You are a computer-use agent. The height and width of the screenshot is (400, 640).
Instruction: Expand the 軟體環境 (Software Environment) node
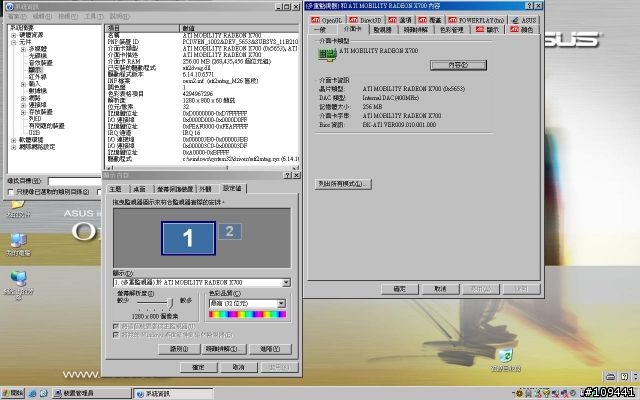(13, 140)
